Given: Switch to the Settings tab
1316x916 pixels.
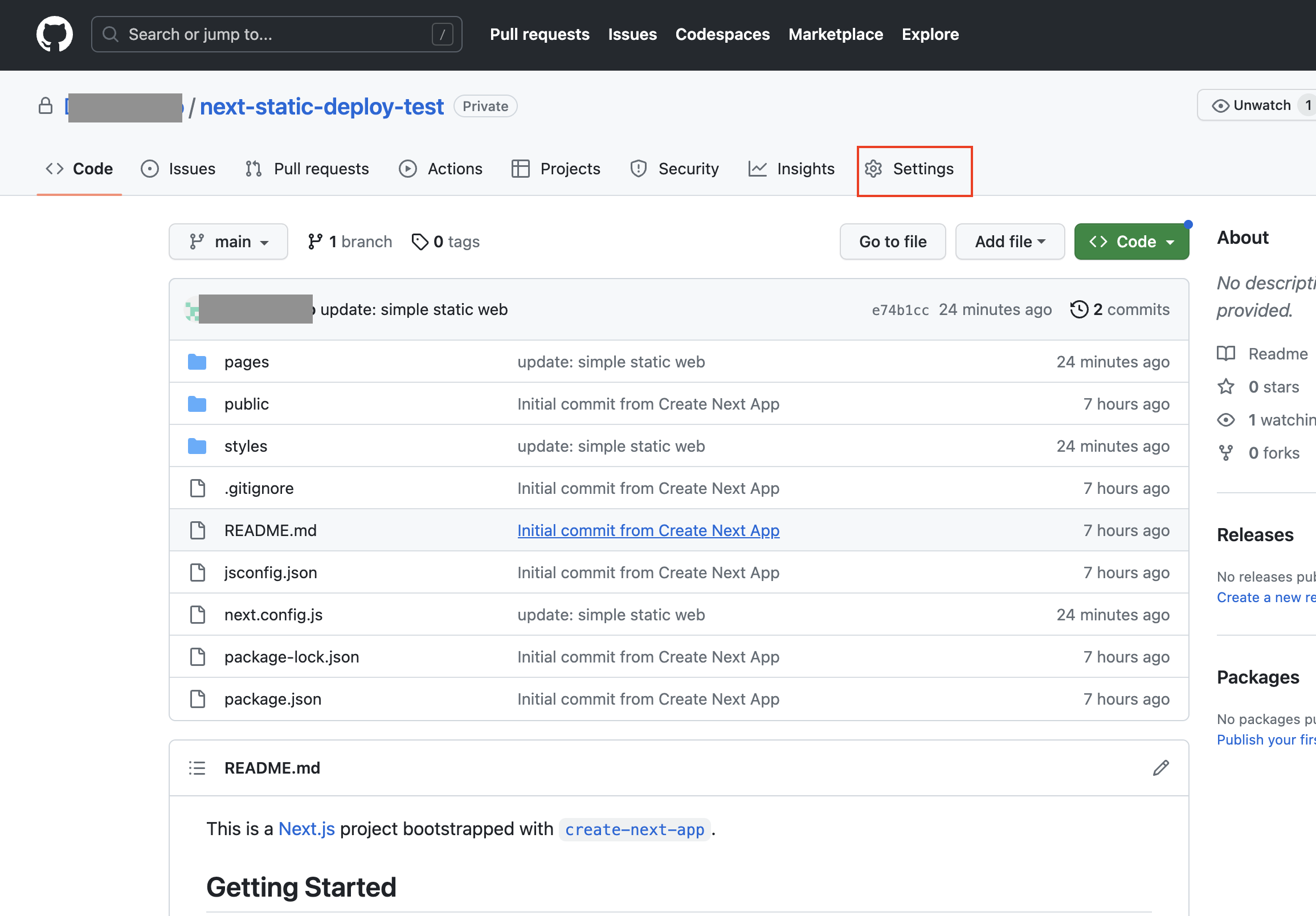Looking at the screenshot, I should (914, 169).
